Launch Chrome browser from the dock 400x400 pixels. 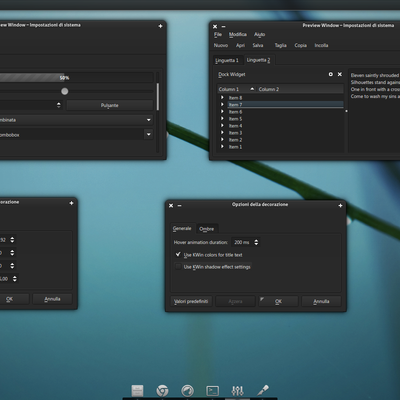tap(162, 390)
